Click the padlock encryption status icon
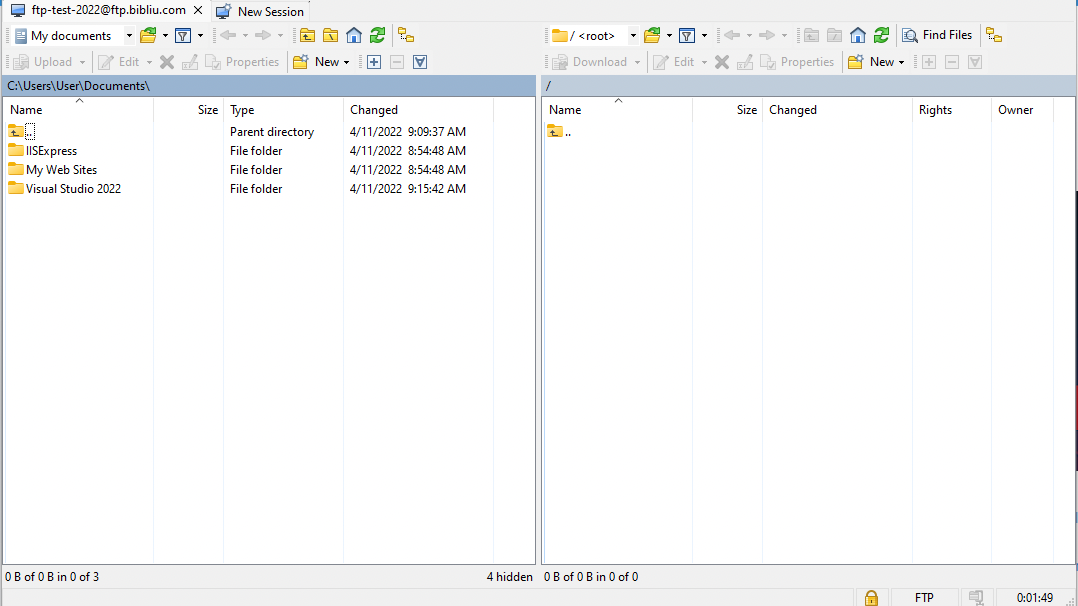 [871, 597]
